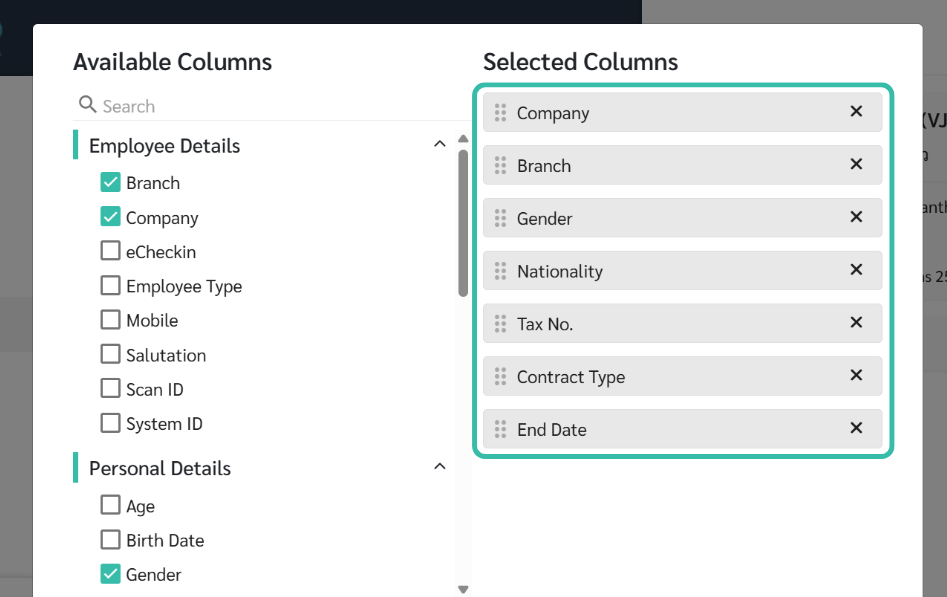Uncheck the Company checkbox
947x597 pixels.
pyautogui.click(x=110, y=216)
